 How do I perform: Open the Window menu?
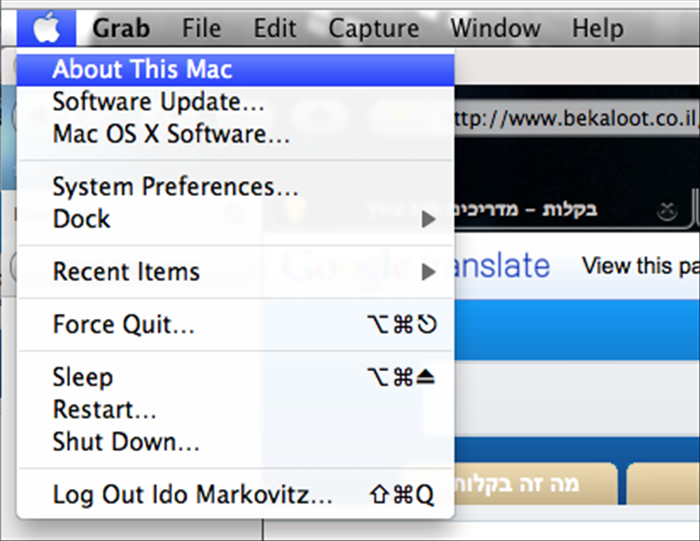tap(495, 29)
